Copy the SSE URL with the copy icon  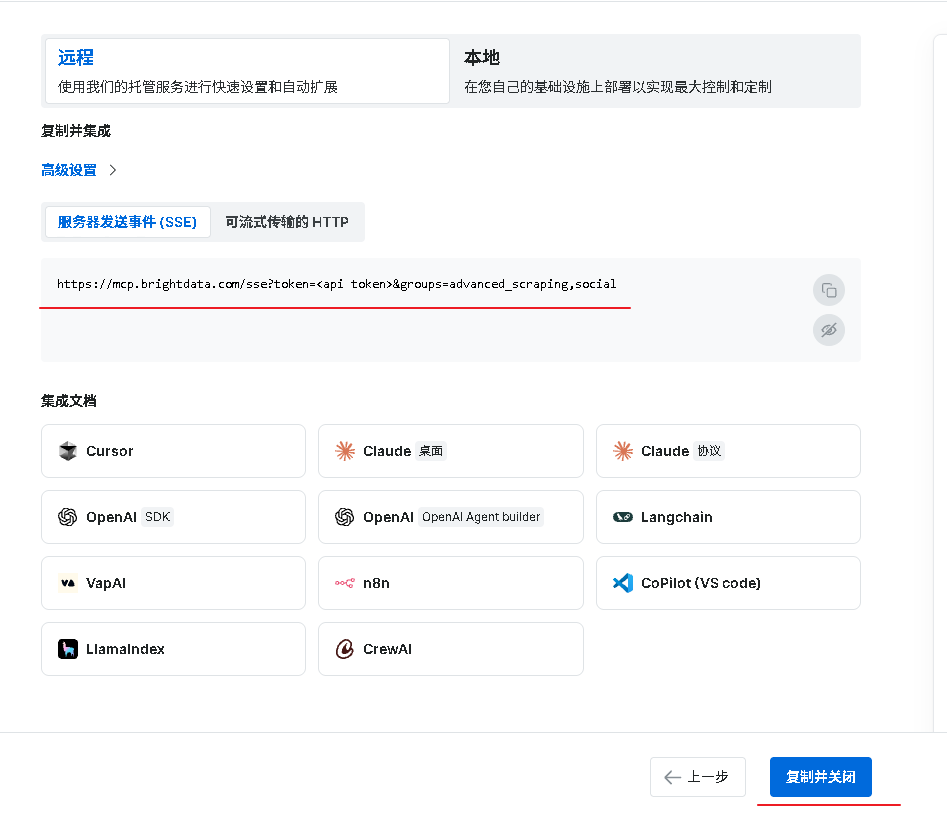point(829,290)
